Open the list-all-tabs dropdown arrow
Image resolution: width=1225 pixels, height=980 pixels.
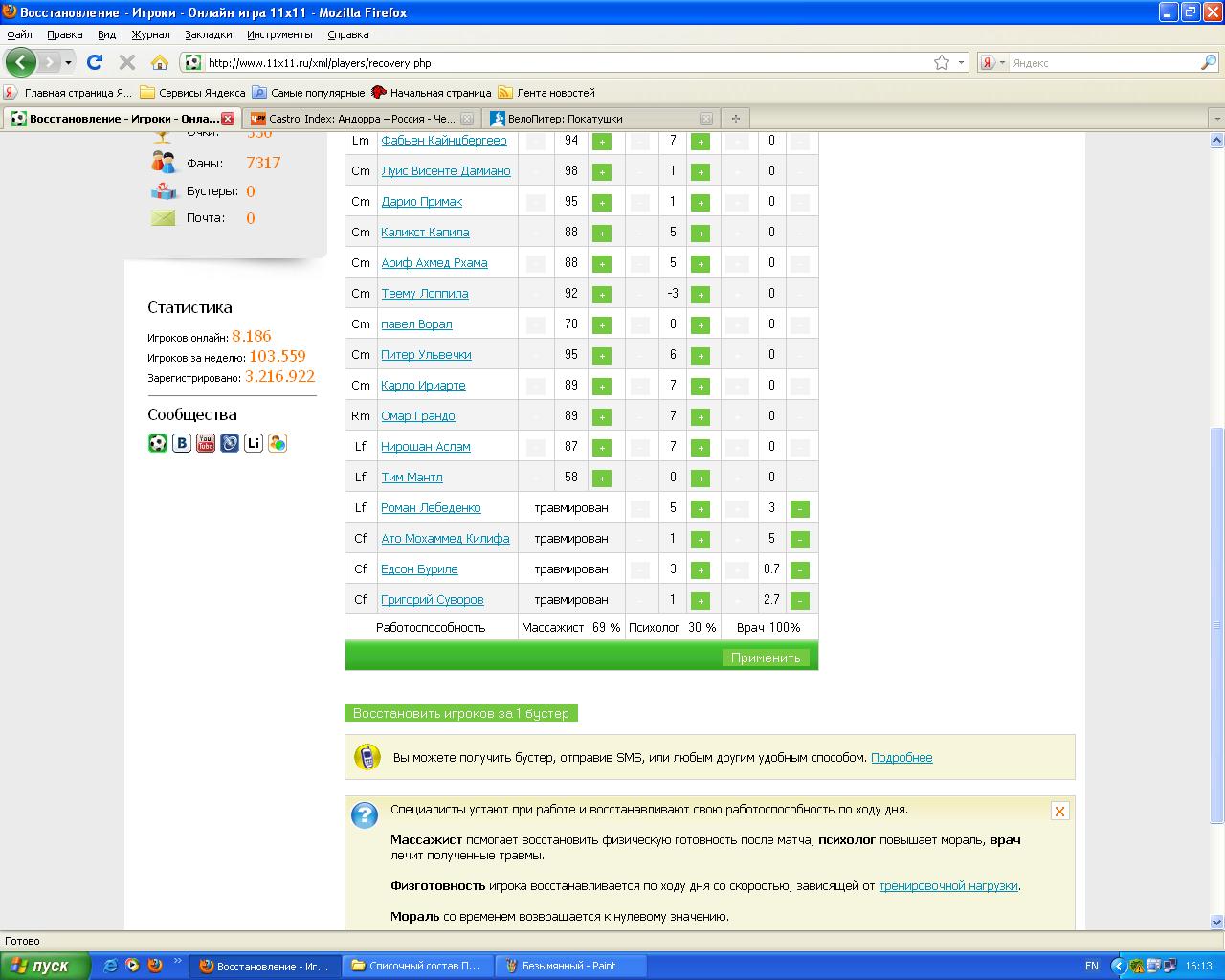(x=1216, y=118)
